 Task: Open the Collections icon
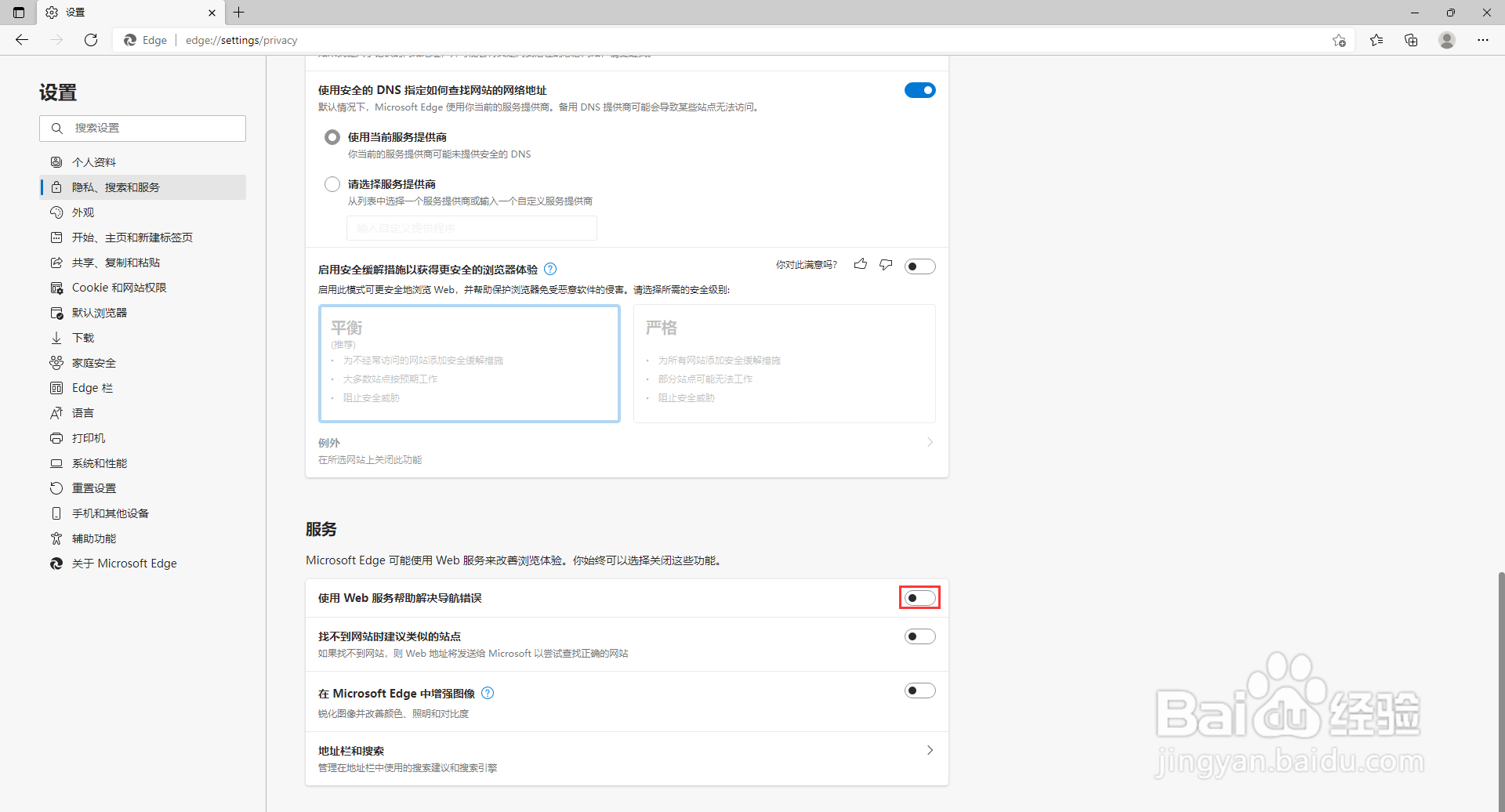(1411, 40)
